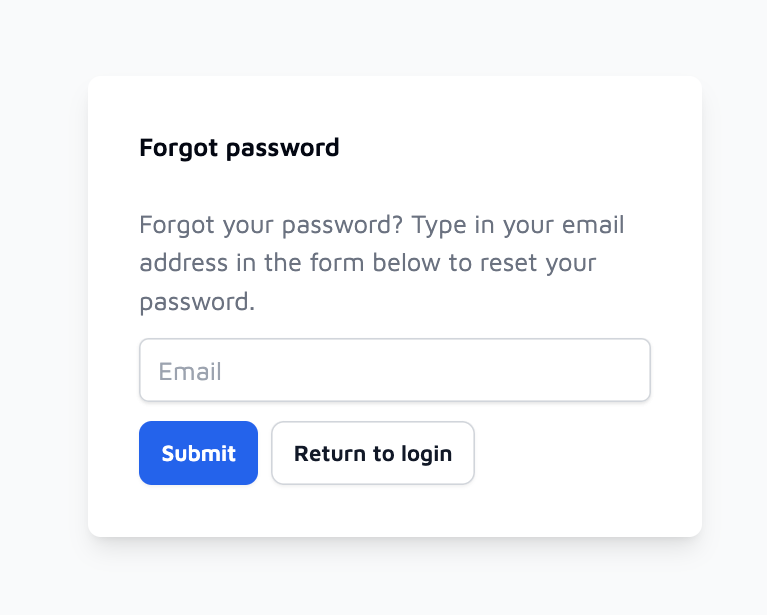The width and height of the screenshot is (767, 615).
Task: Click the right end of the Email field
Action: [x=631, y=370]
